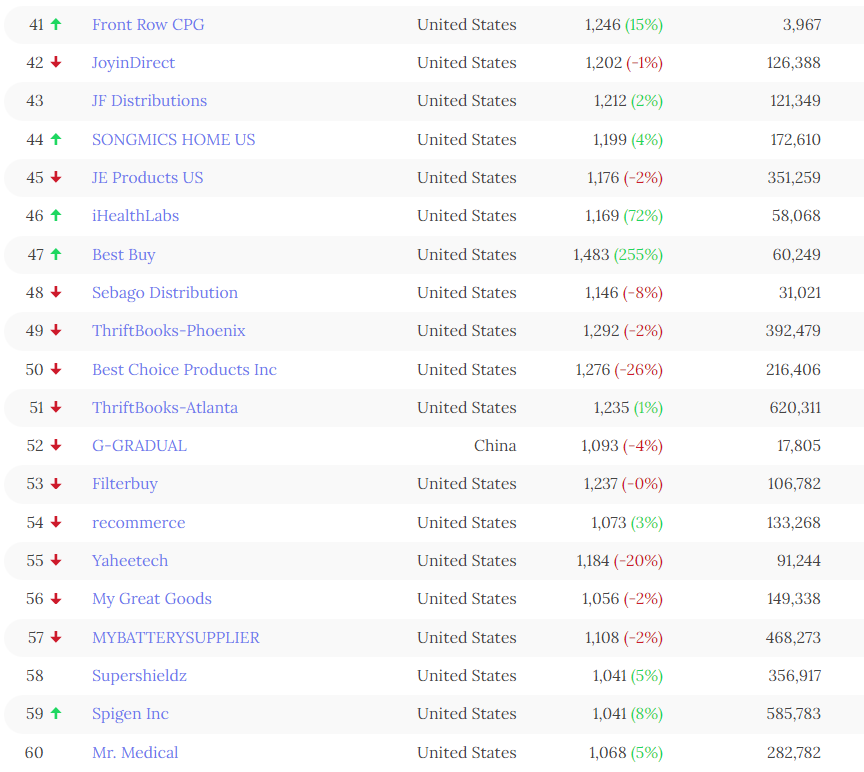
Task: Click red down arrow beside rank 55
Action: pyautogui.click(x=56, y=560)
